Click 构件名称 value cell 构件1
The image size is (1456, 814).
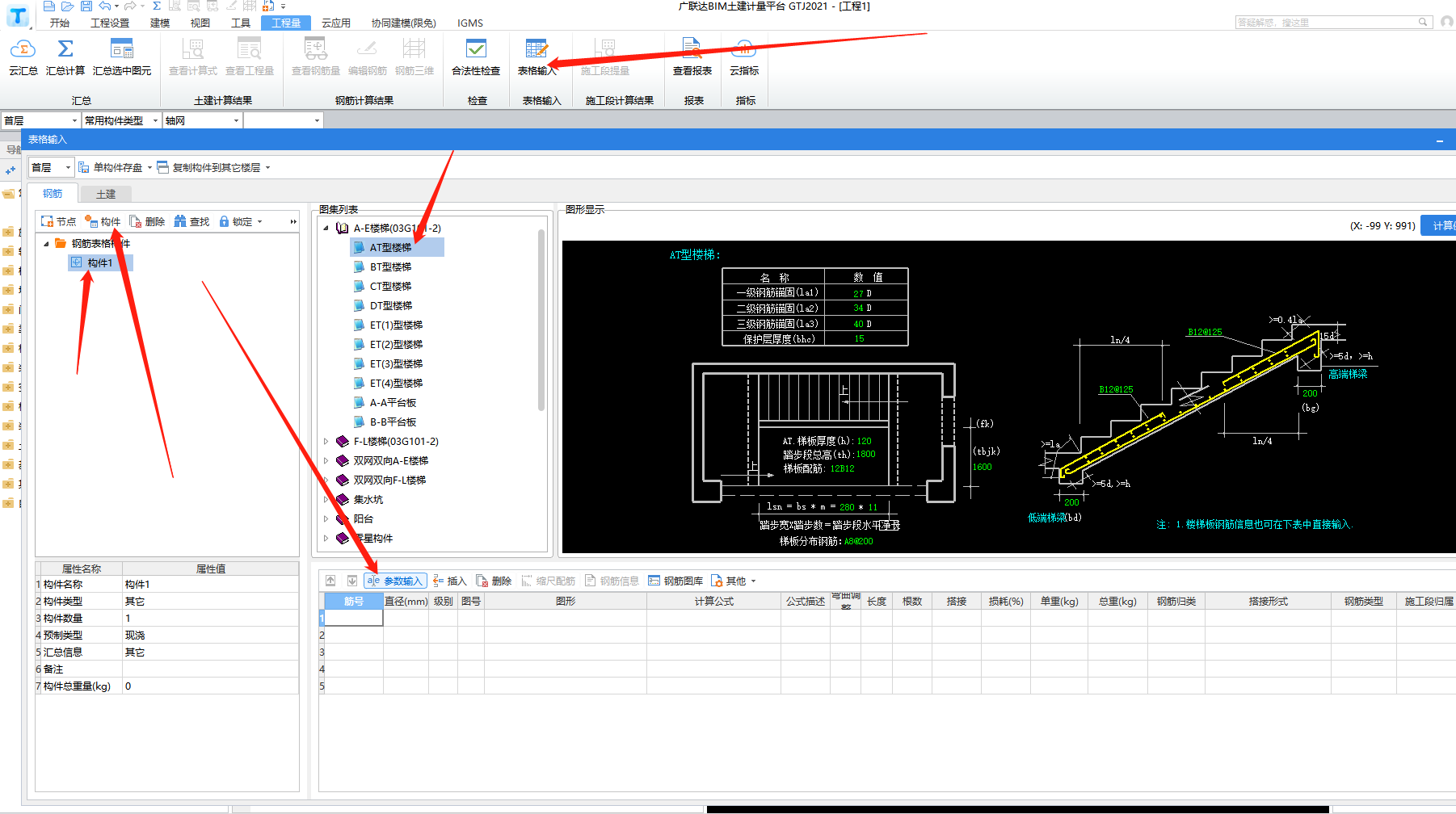click(210, 584)
